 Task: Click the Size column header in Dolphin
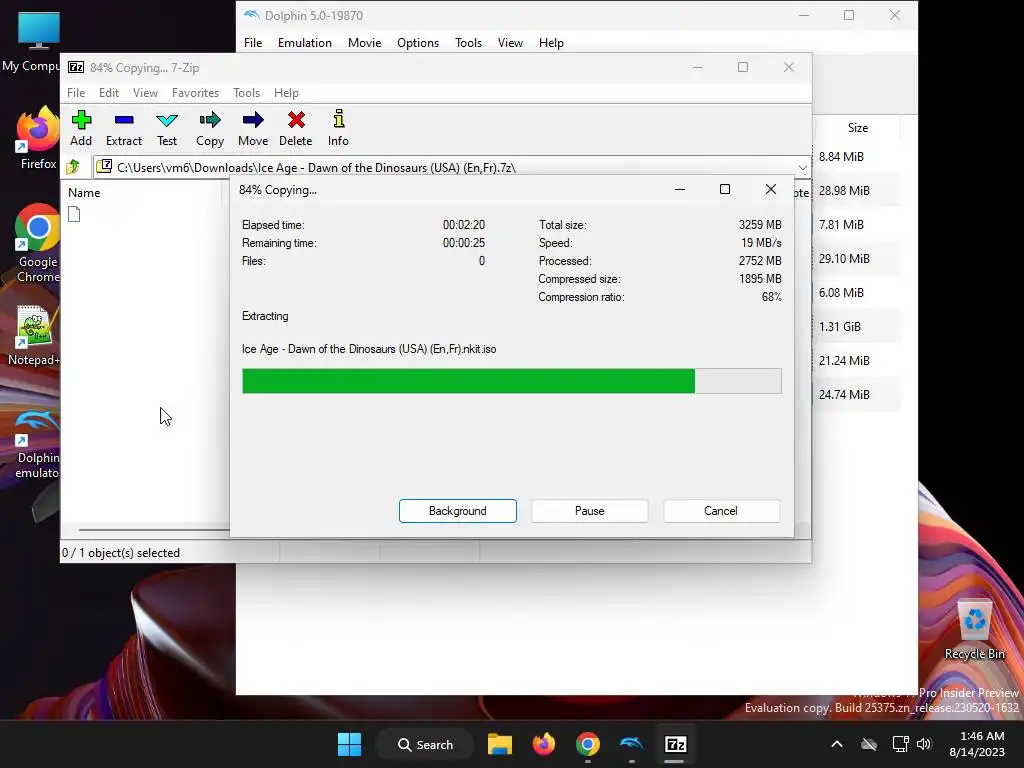click(x=857, y=128)
